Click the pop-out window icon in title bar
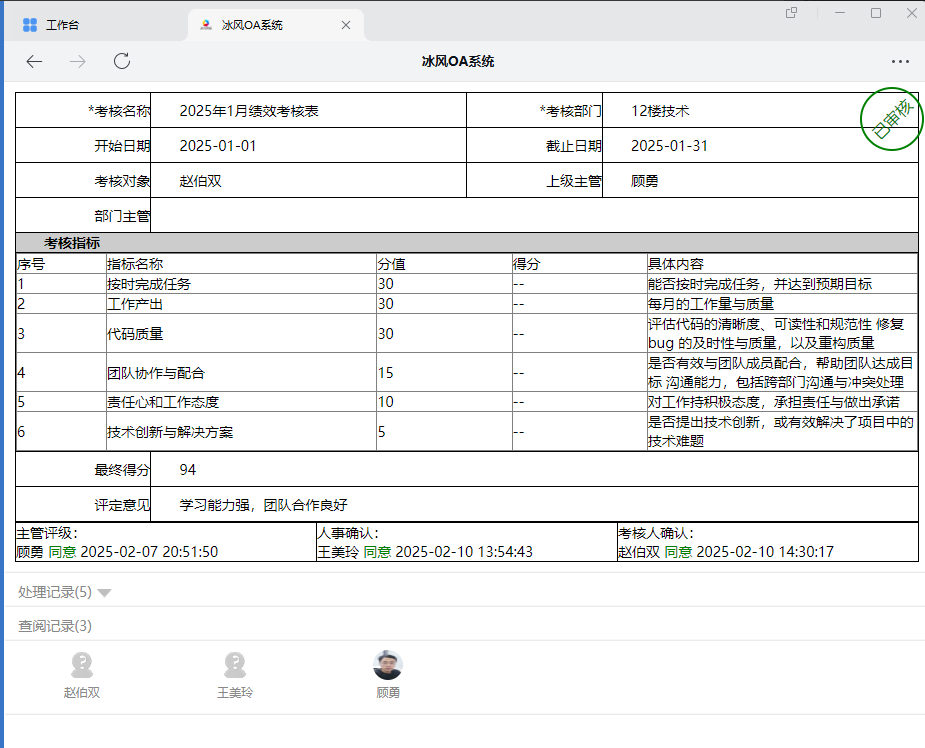 click(791, 13)
